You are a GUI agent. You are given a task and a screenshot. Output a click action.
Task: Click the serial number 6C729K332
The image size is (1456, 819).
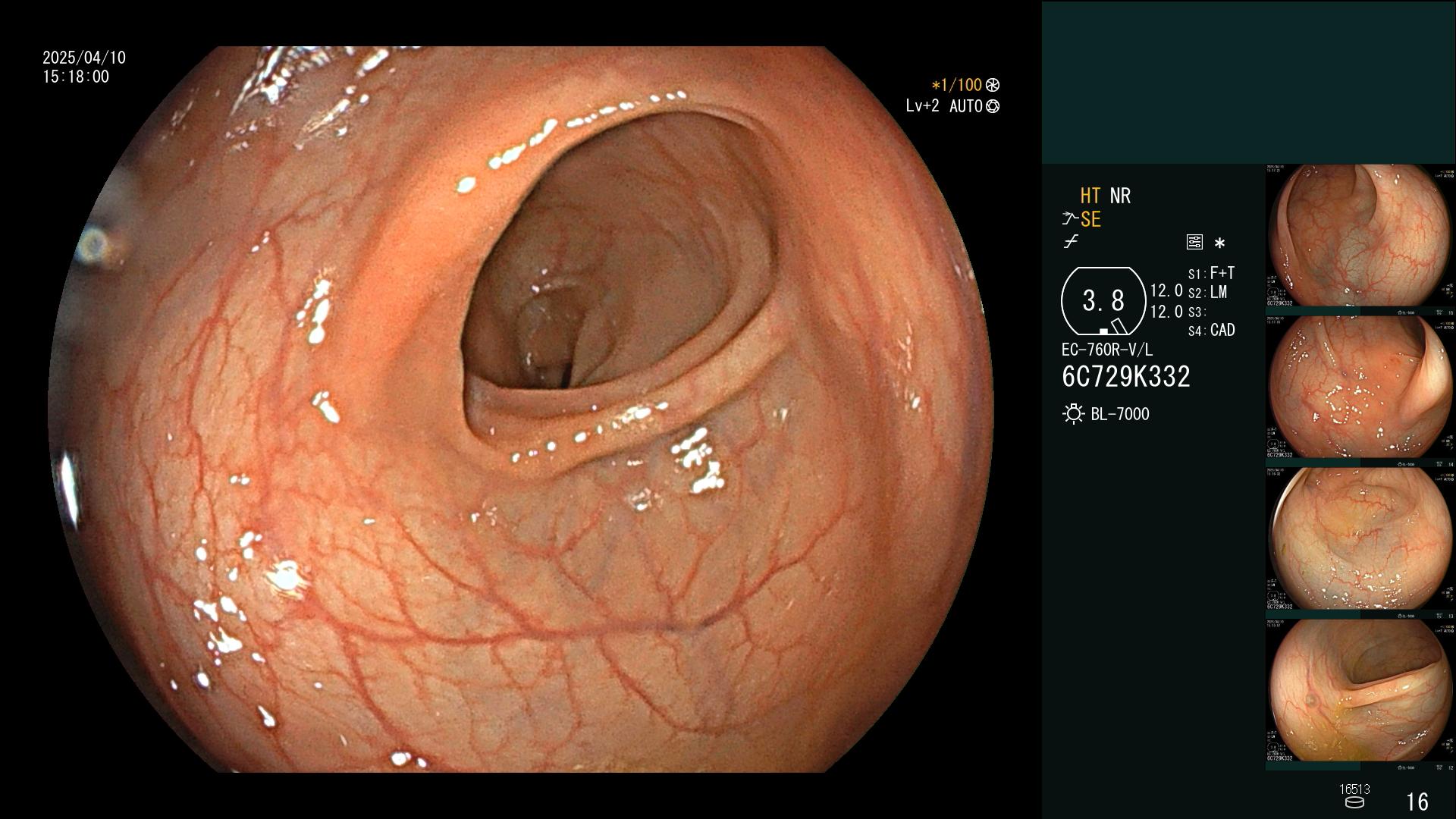[1126, 377]
